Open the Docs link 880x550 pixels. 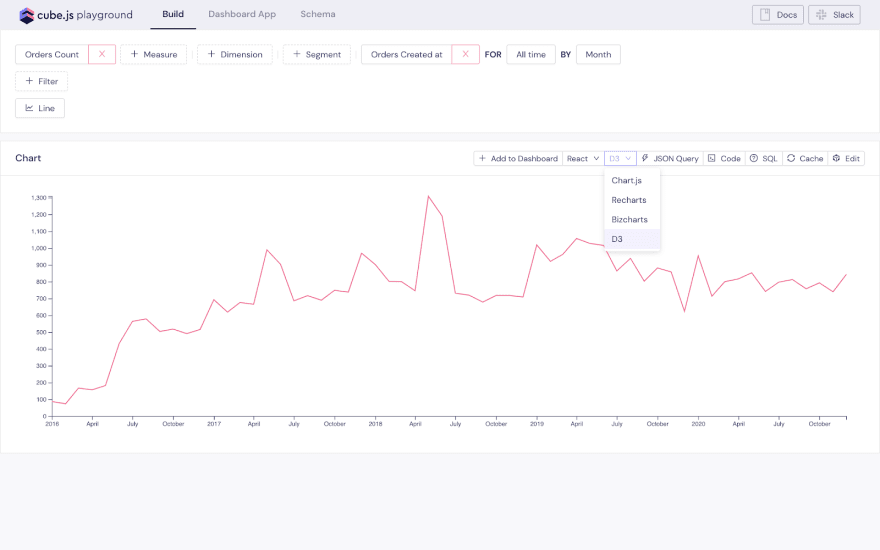click(x=778, y=15)
